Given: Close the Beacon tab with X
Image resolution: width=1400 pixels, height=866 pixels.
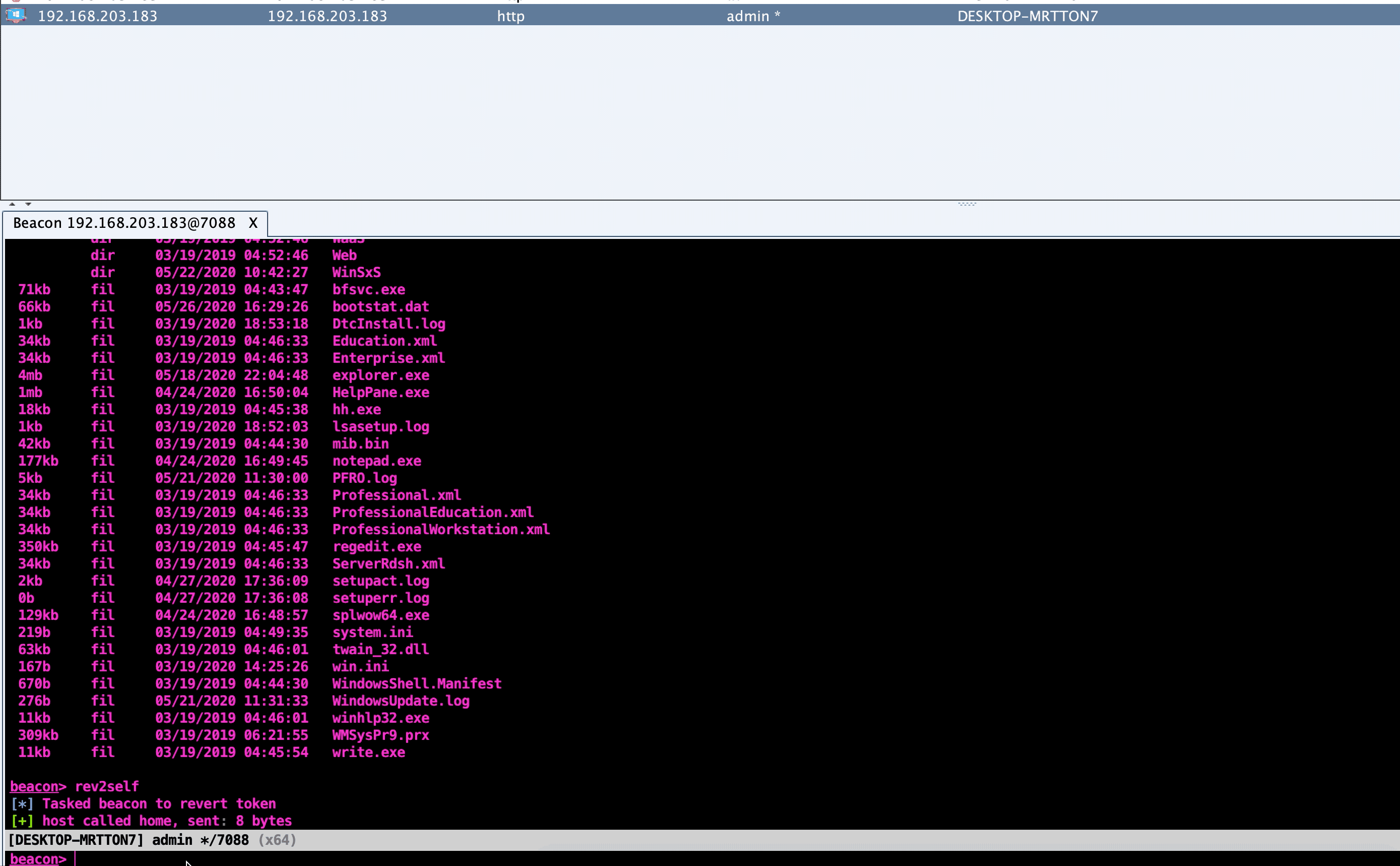Looking at the screenshot, I should pyautogui.click(x=253, y=223).
